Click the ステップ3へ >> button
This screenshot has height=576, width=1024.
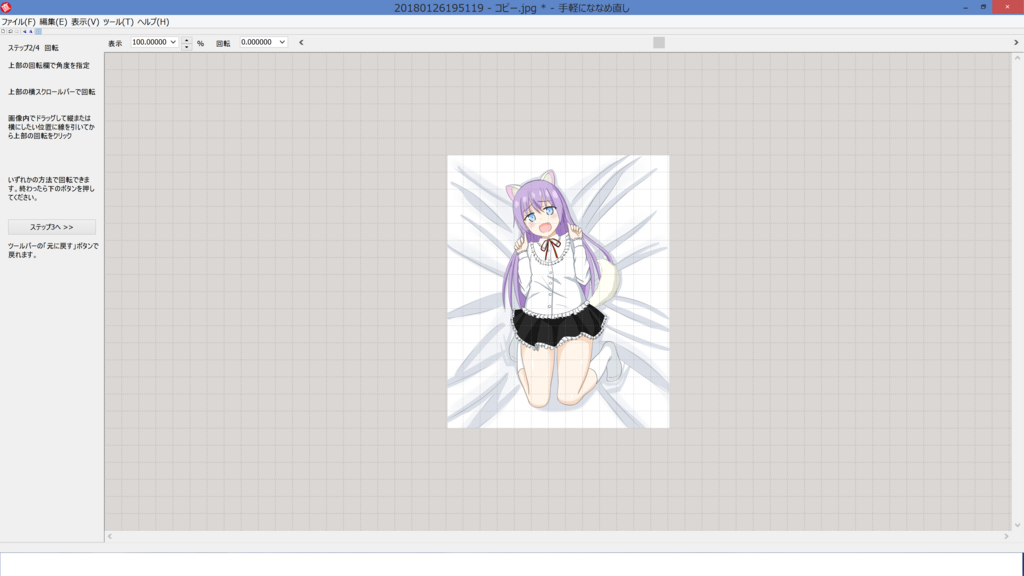click(52, 227)
